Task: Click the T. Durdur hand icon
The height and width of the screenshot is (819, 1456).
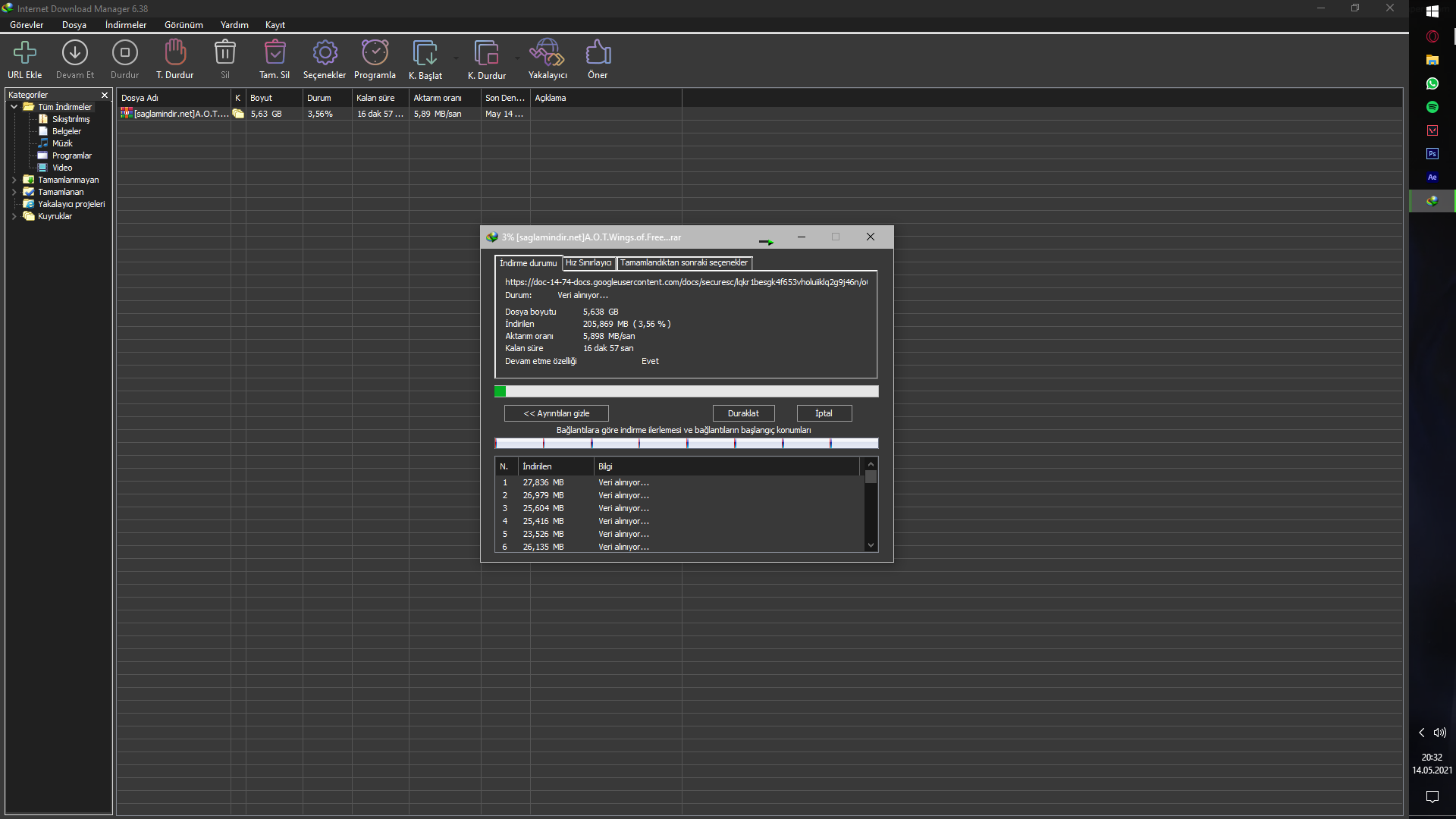Action: point(175,53)
